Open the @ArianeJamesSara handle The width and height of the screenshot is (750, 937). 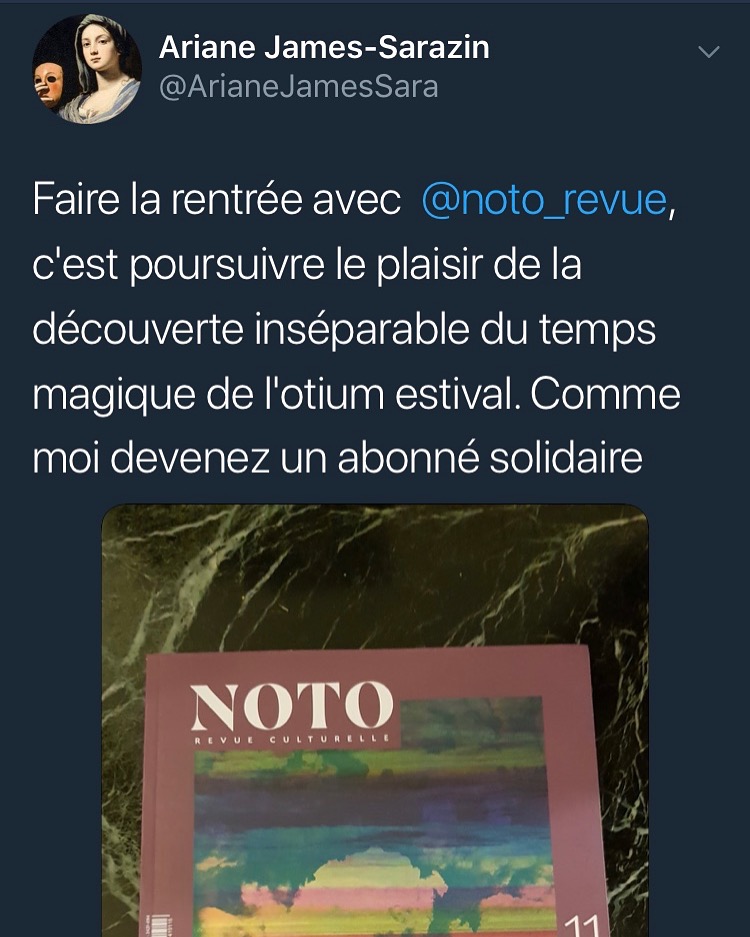click(299, 87)
